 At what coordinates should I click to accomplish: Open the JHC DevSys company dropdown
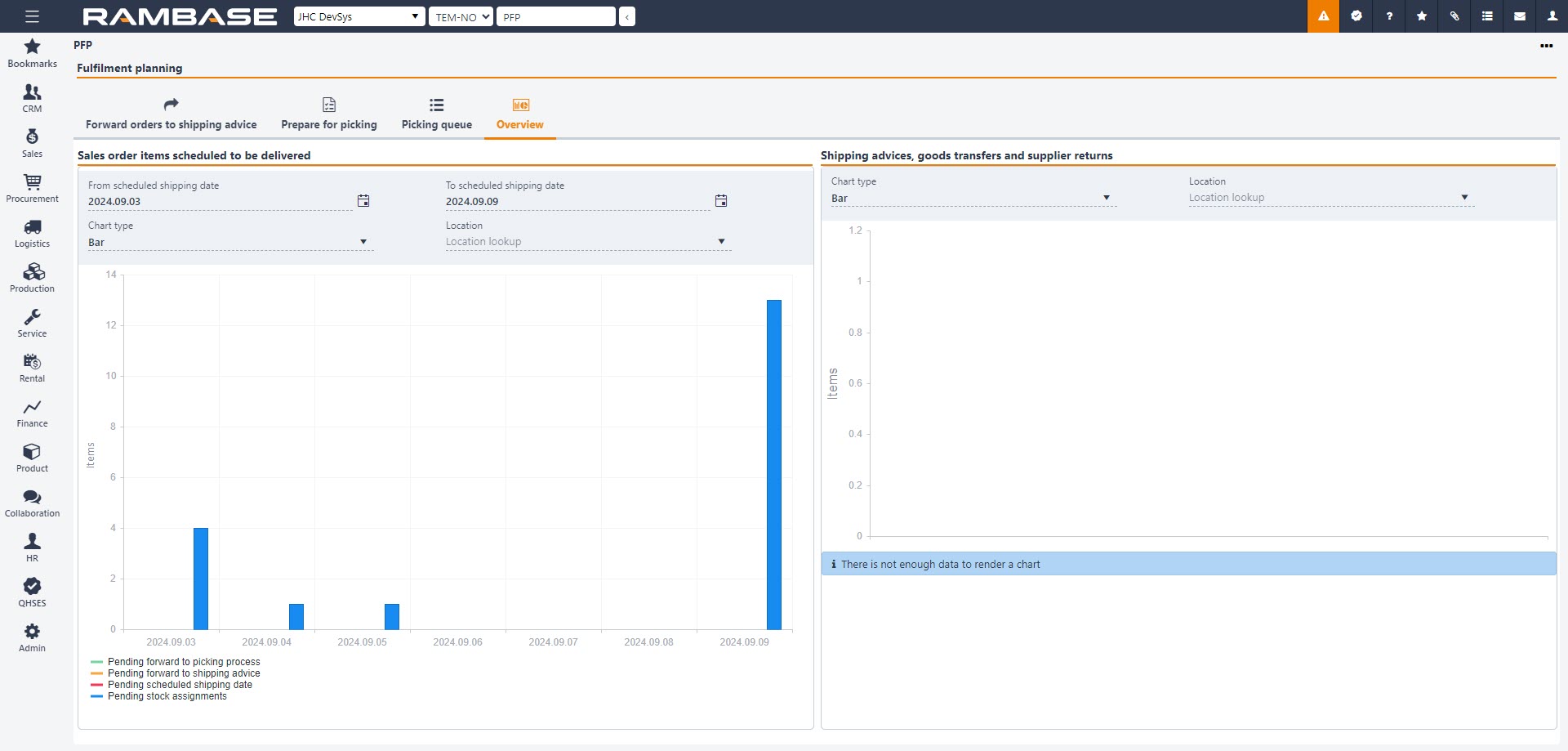click(359, 16)
